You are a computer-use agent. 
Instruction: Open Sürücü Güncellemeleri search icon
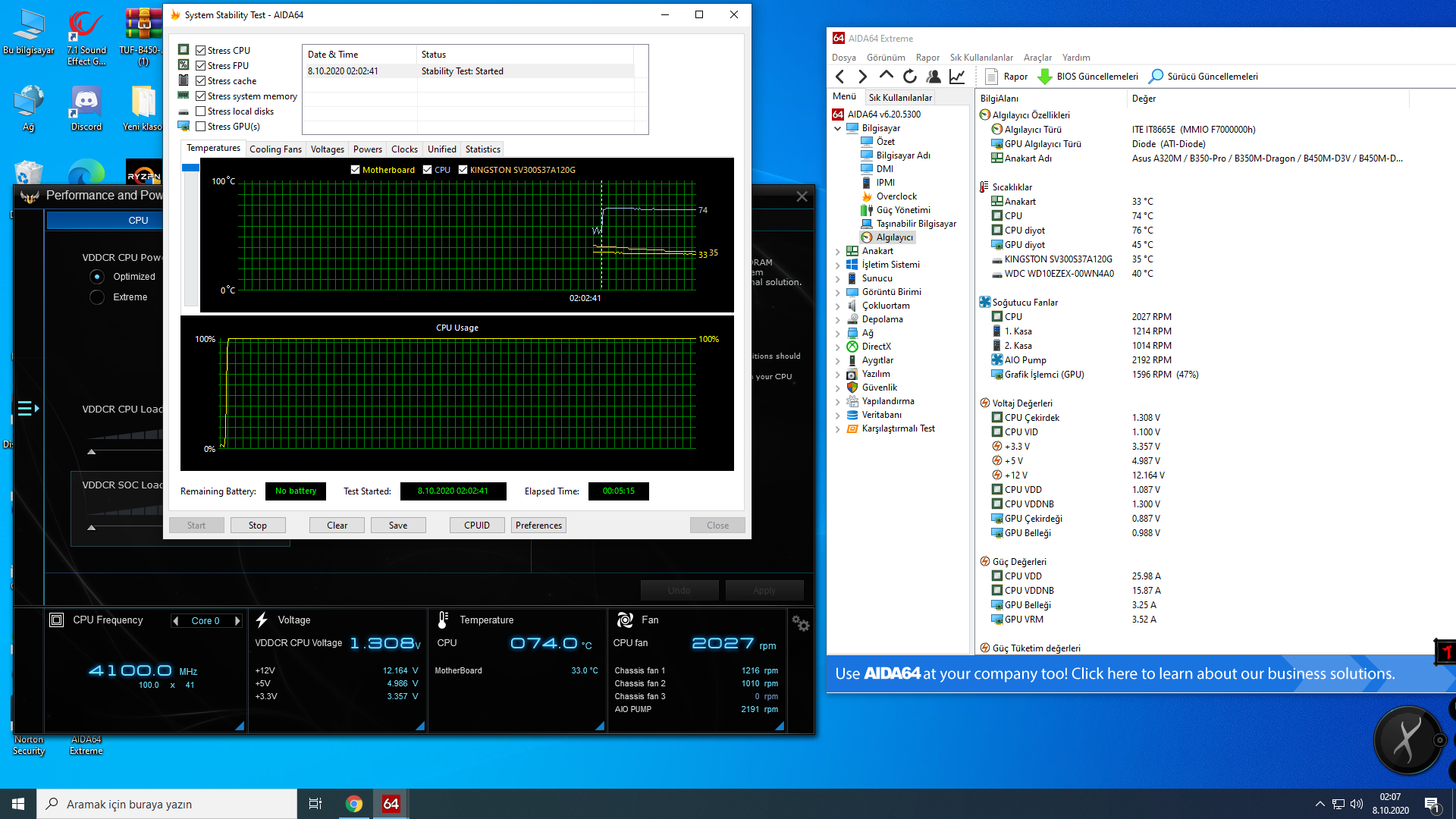click(1156, 77)
